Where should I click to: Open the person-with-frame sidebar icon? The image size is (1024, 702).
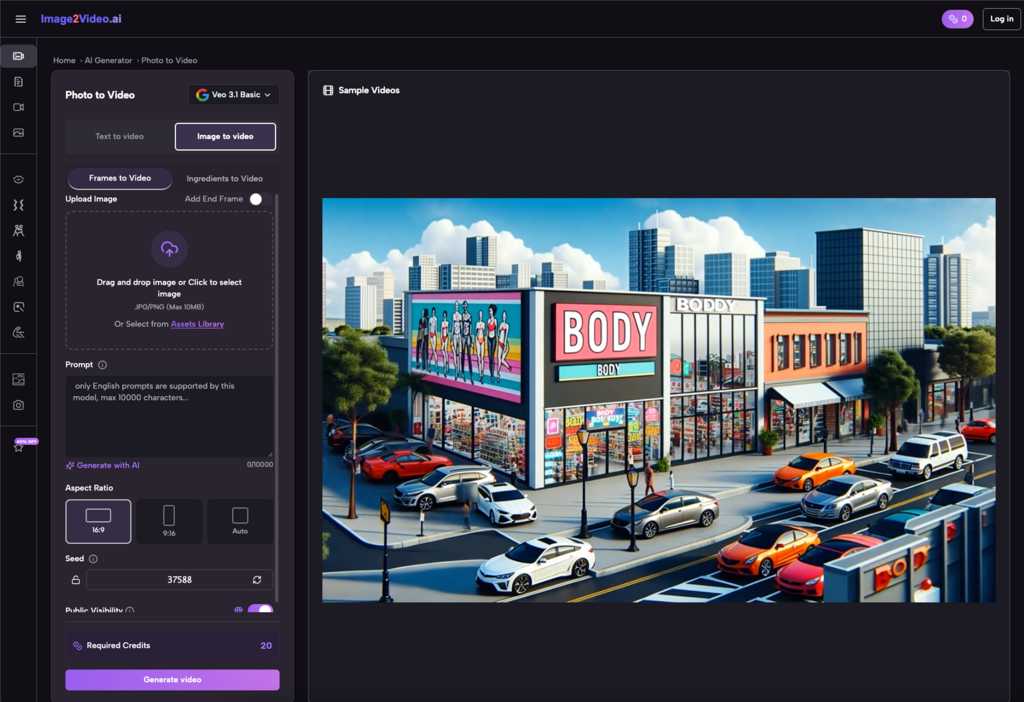click(x=18, y=281)
